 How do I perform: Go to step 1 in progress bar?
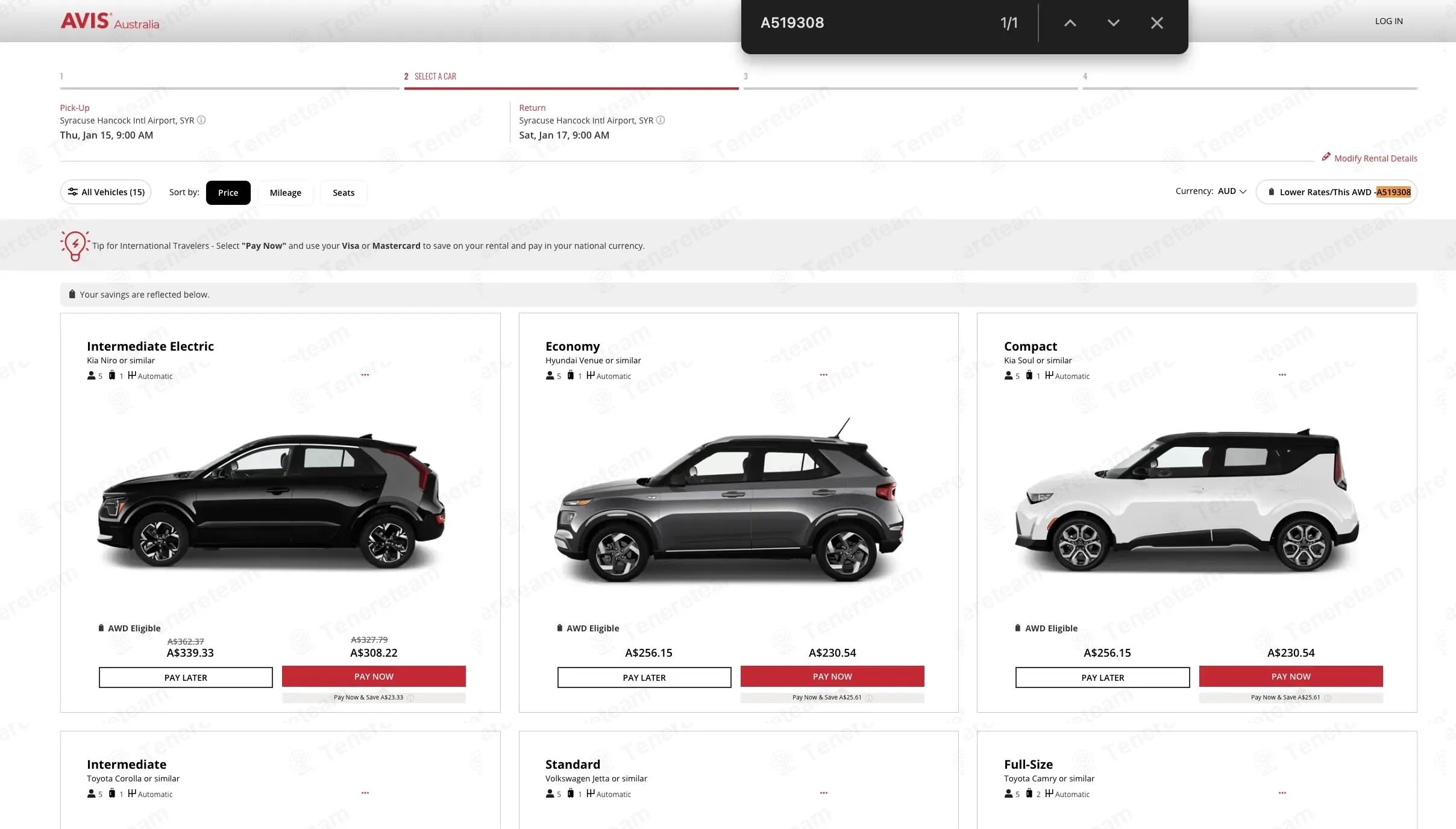pyautogui.click(x=230, y=79)
